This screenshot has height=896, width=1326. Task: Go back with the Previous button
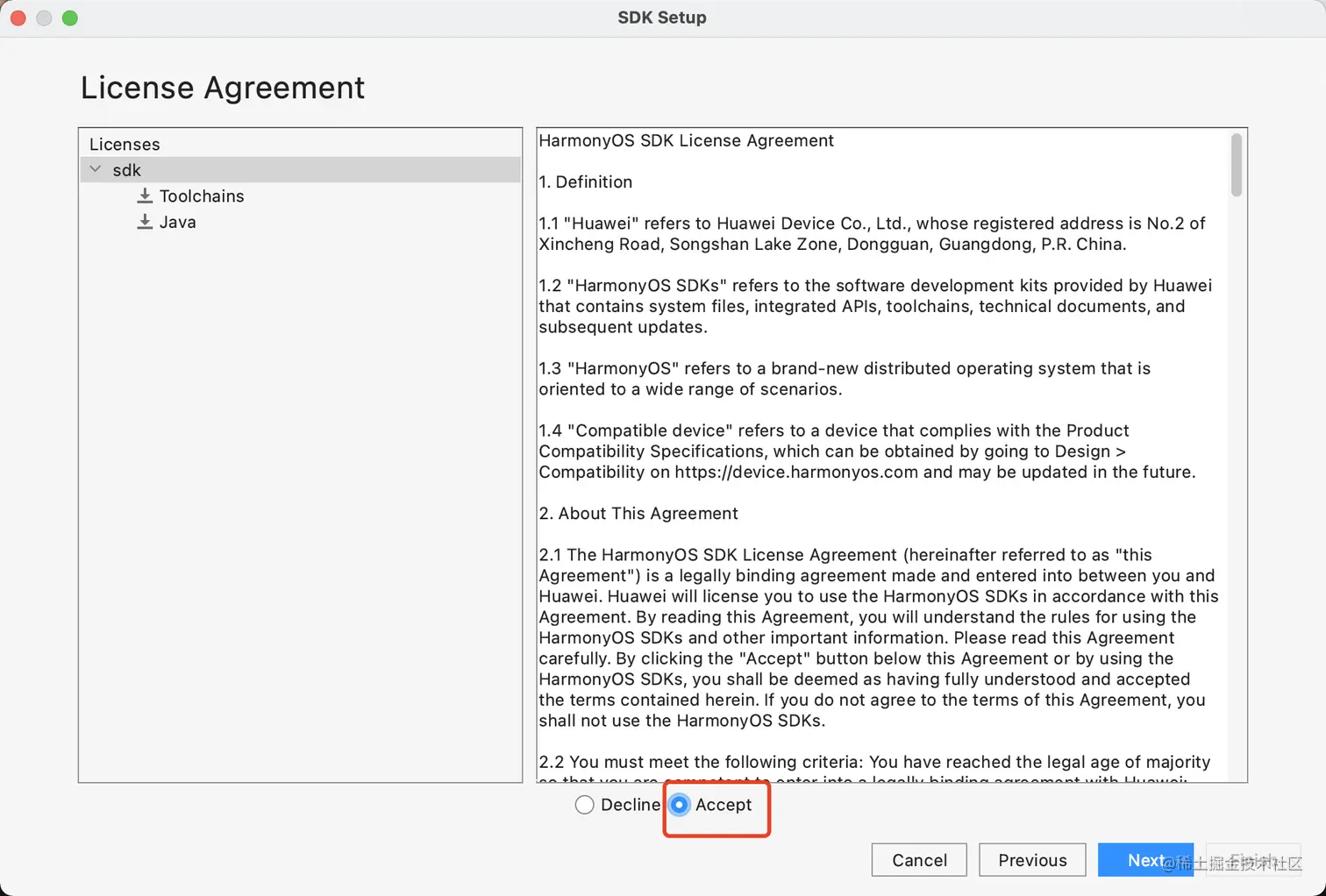[x=1032, y=860]
